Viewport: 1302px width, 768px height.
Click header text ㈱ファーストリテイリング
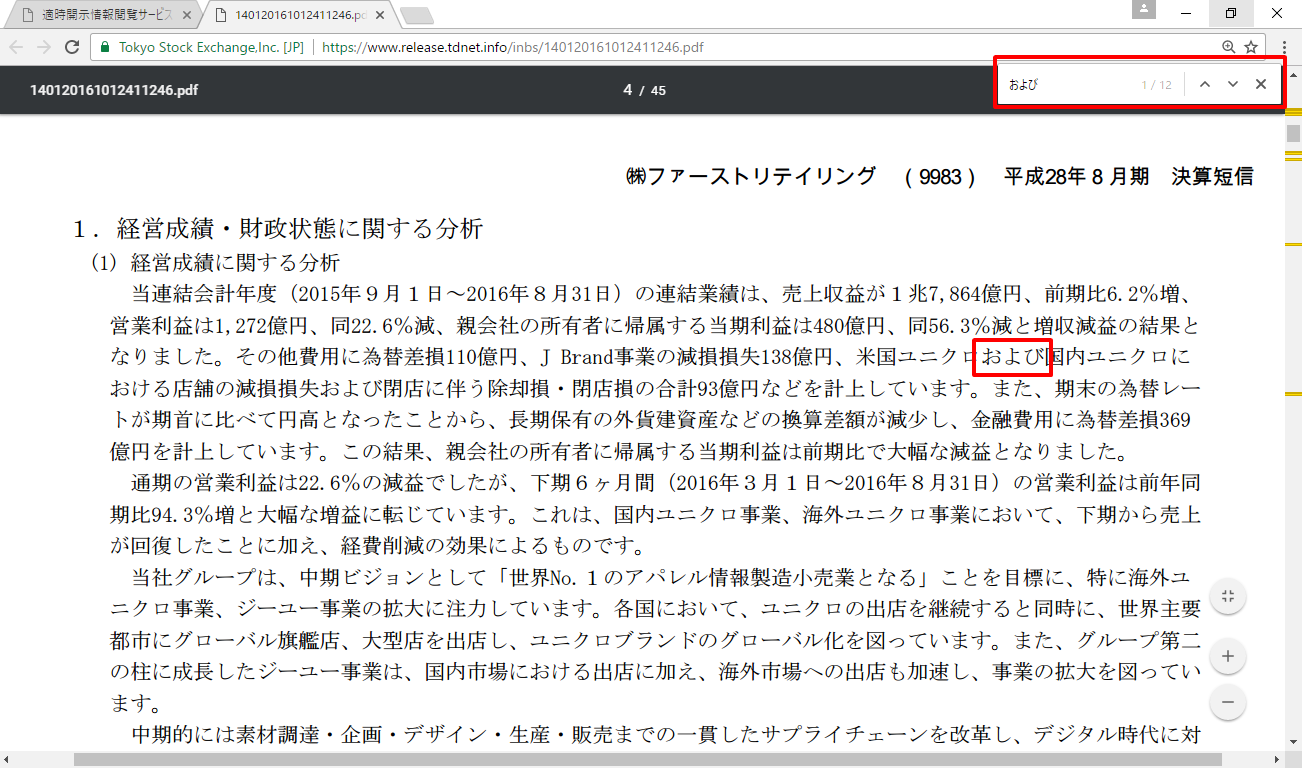point(751,177)
